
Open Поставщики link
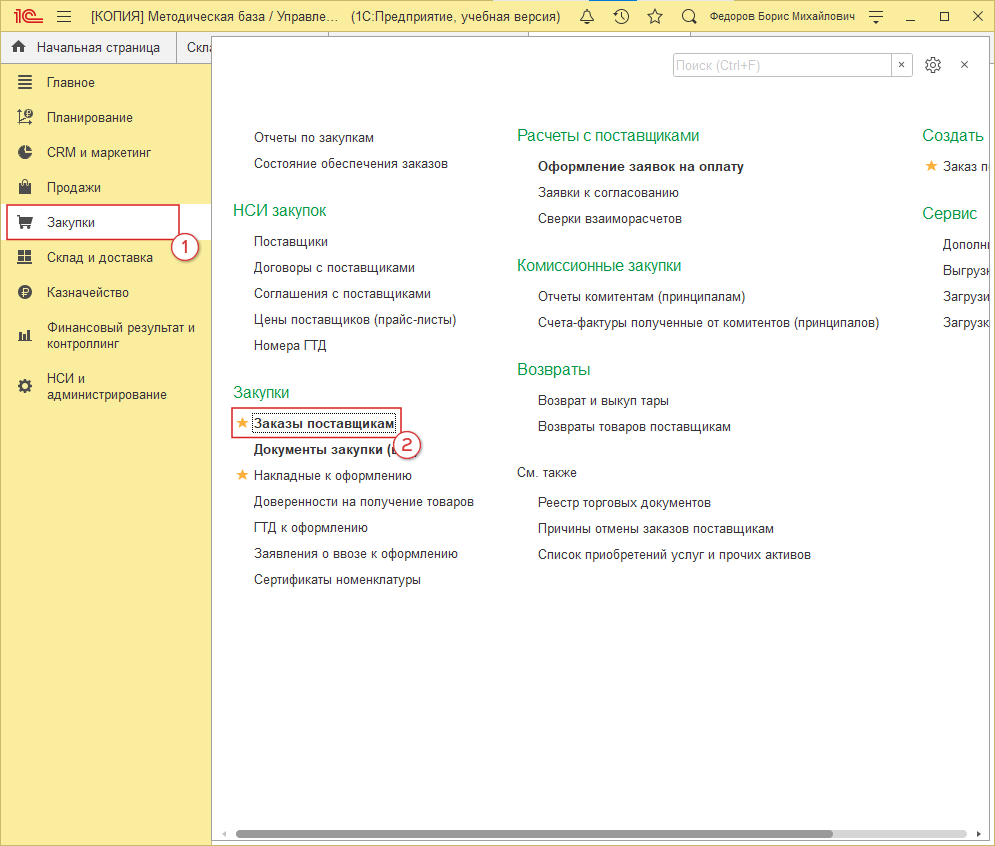[x=290, y=241]
